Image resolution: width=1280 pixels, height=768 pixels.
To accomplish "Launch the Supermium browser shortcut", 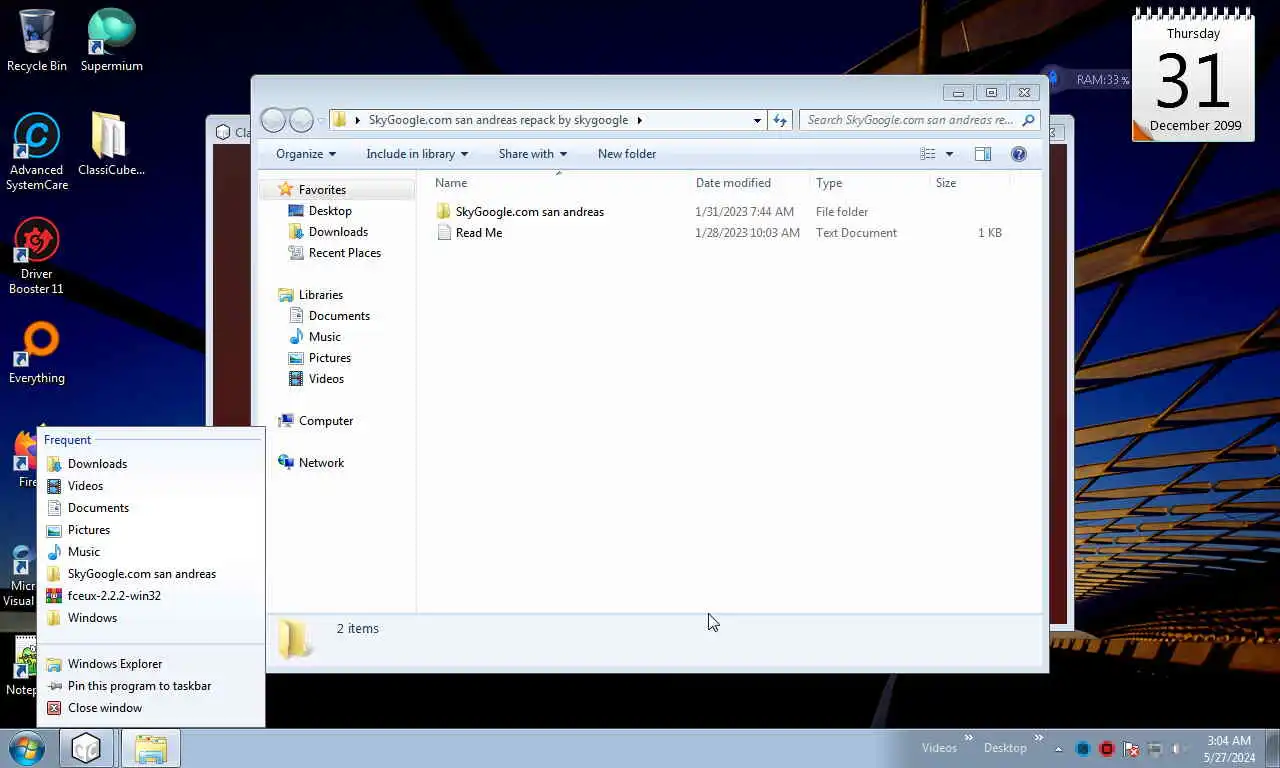I will tap(111, 40).
